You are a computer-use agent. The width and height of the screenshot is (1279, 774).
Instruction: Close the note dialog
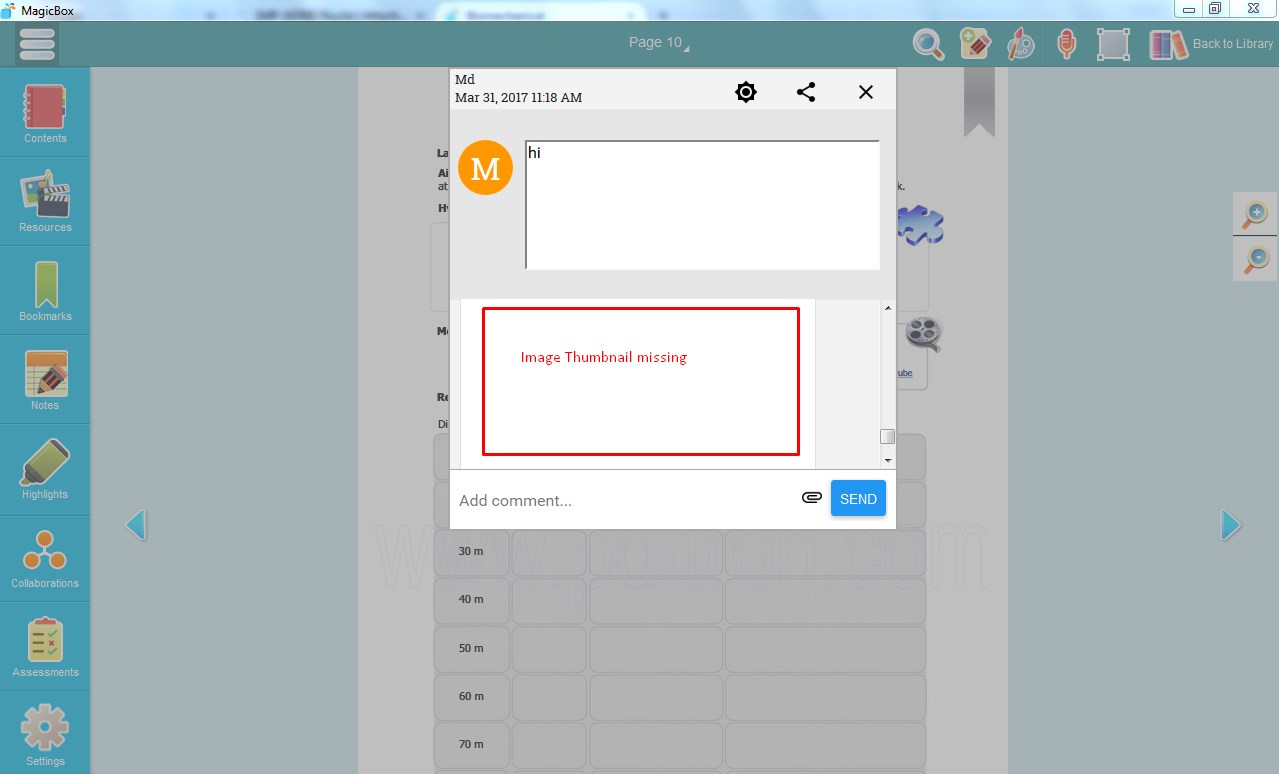pyautogui.click(x=866, y=92)
